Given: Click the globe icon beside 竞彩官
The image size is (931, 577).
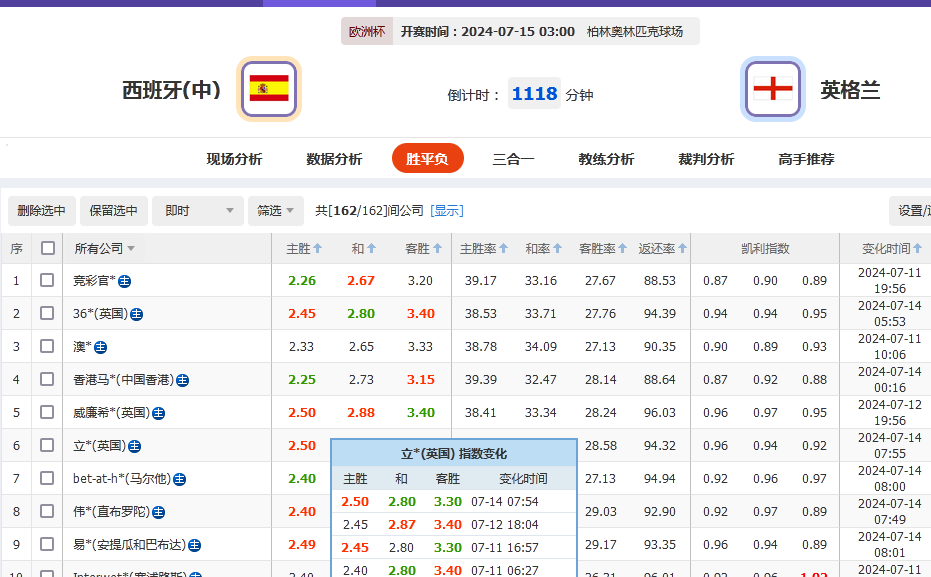Looking at the screenshot, I should point(124,281).
